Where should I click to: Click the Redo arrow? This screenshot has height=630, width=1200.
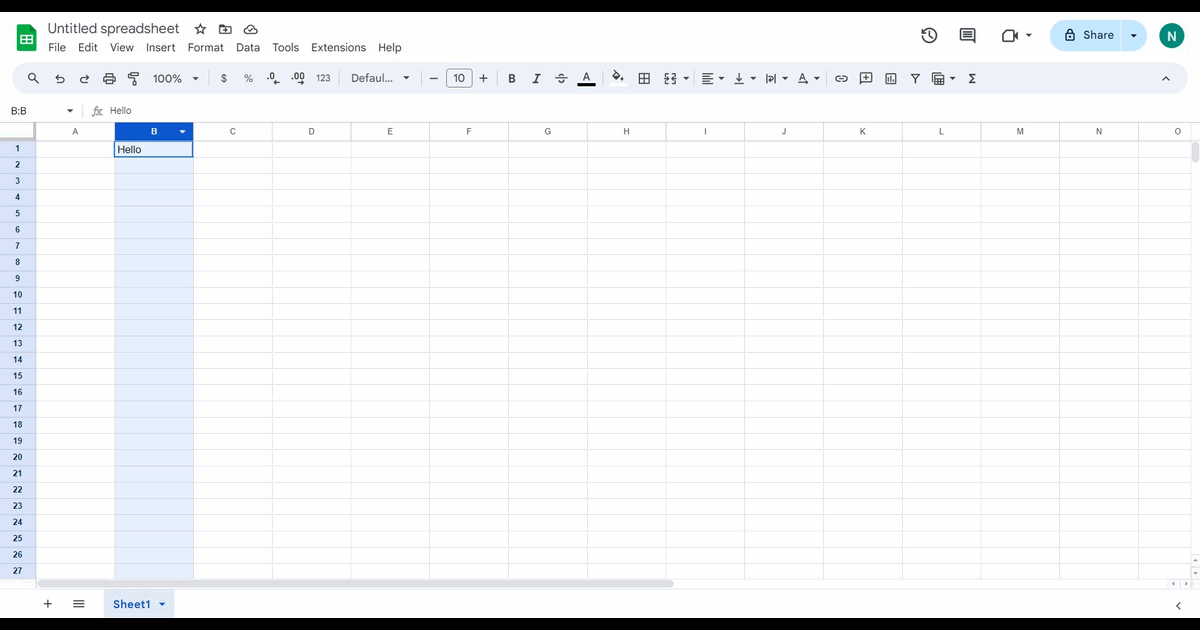point(84,78)
